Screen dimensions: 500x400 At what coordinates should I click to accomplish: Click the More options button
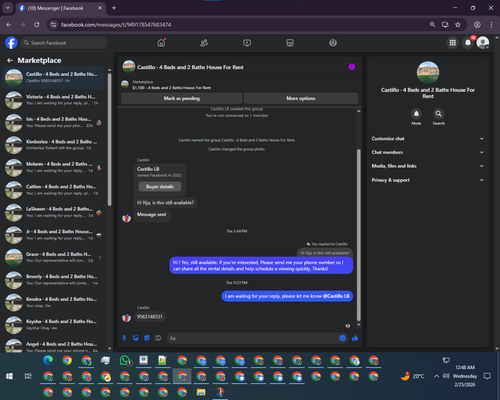(301, 98)
